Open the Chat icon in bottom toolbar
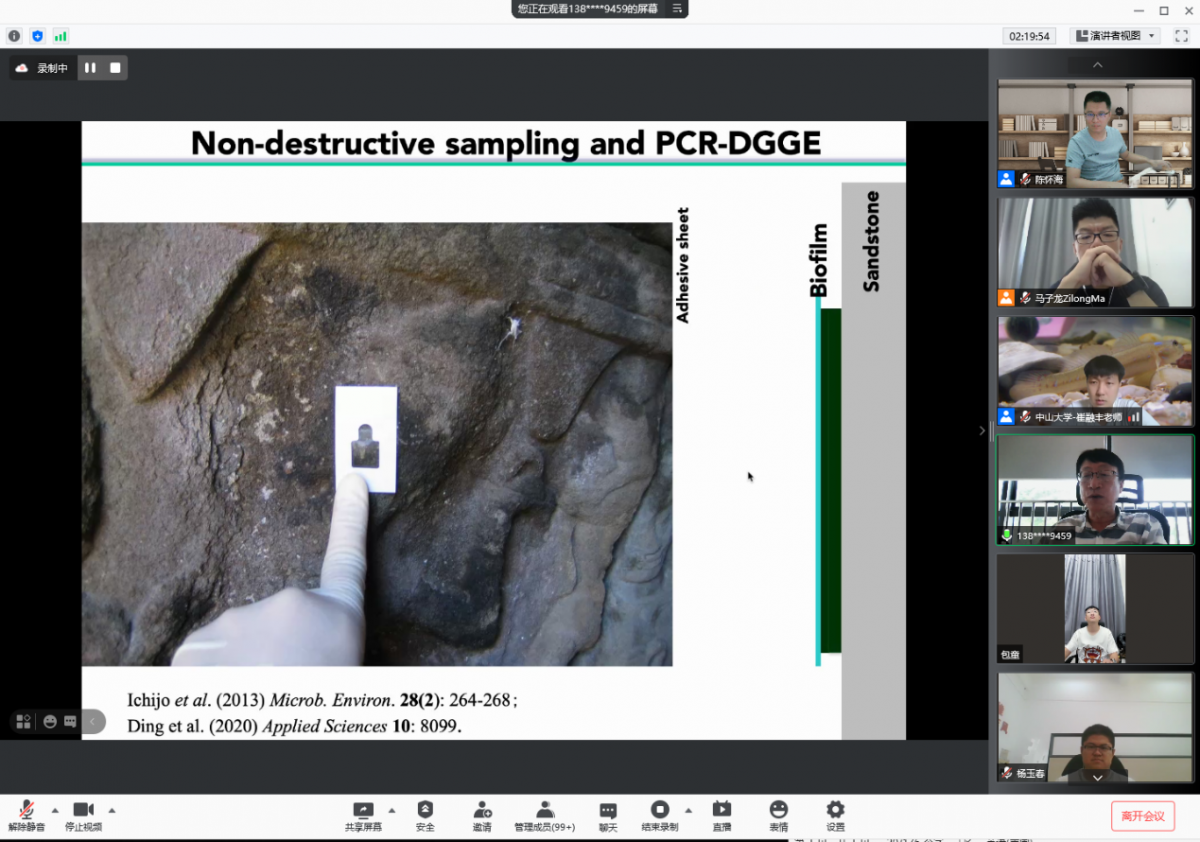 (x=608, y=811)
